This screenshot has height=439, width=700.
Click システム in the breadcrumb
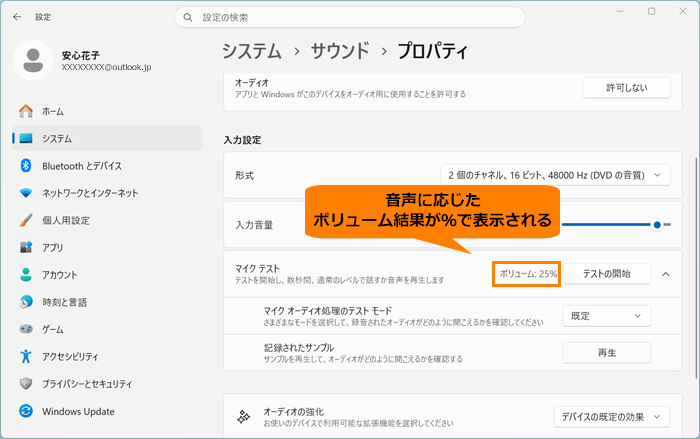[252, 51]
